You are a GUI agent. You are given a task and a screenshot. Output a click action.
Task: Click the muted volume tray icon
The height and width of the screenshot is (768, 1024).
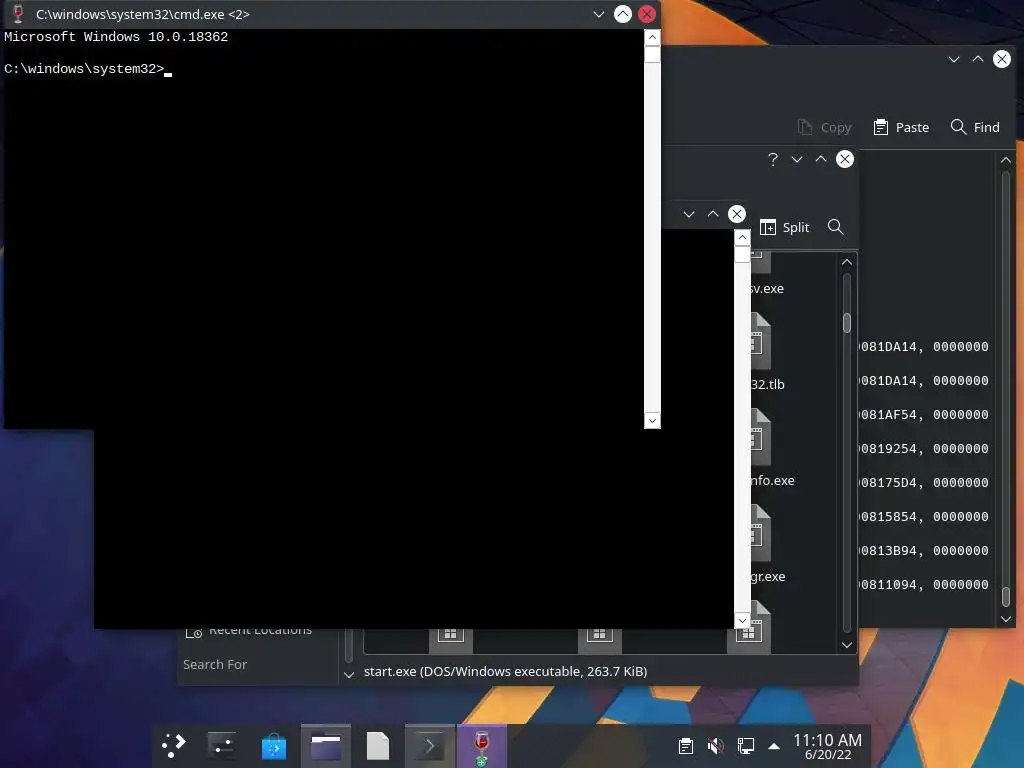click(715, 746)
